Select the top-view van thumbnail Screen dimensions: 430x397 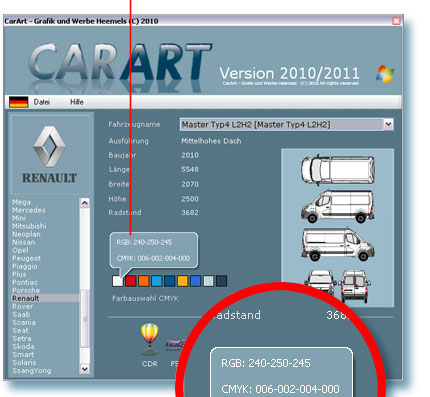(338, 170)
